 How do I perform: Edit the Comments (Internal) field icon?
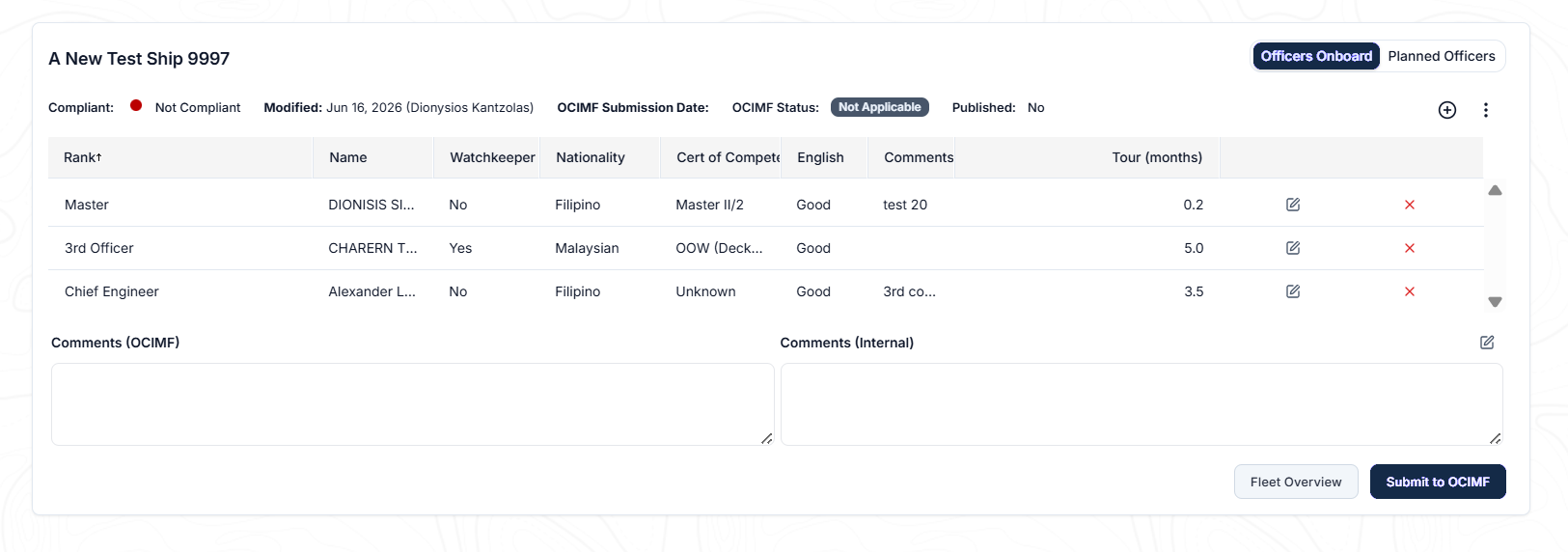(x=1487, y=343)
